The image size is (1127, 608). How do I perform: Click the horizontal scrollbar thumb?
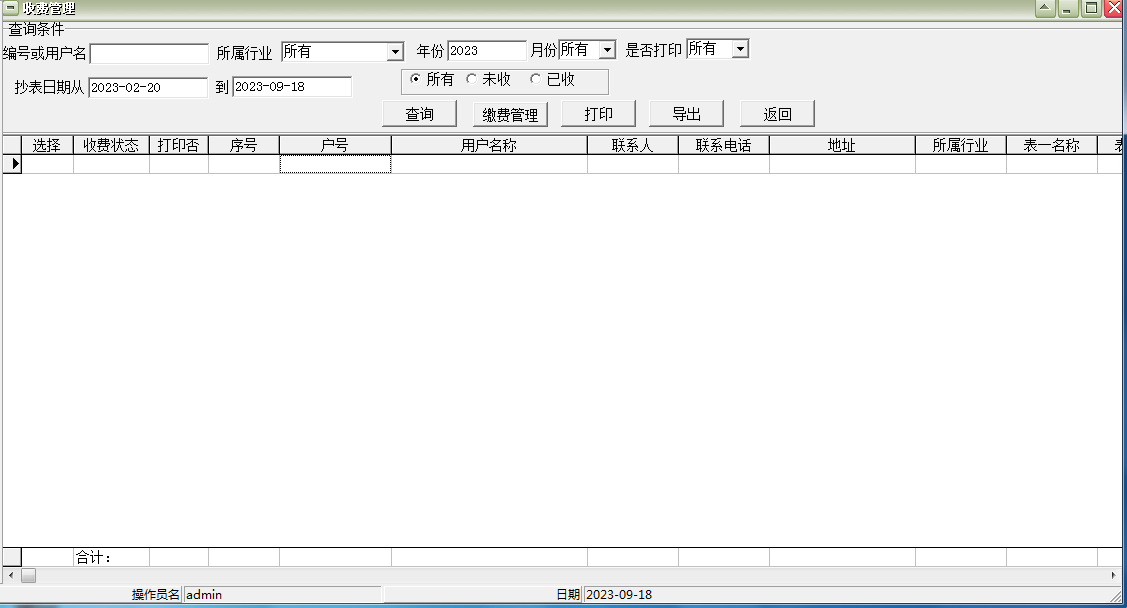coord(28,576)
